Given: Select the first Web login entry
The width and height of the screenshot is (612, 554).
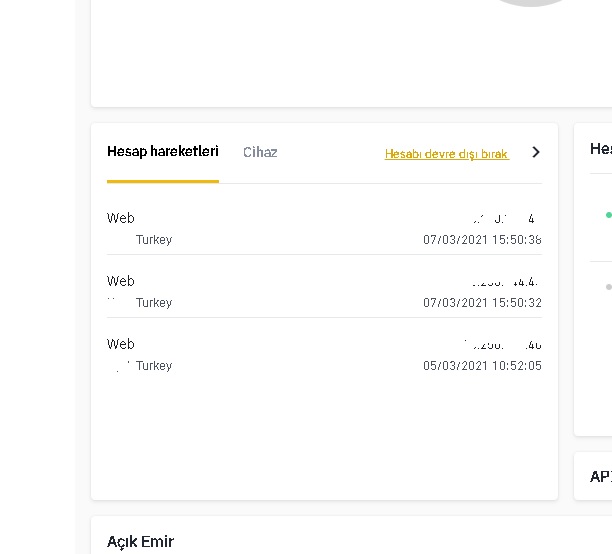Looking at the screenshot, I should (x=121, y=218).
